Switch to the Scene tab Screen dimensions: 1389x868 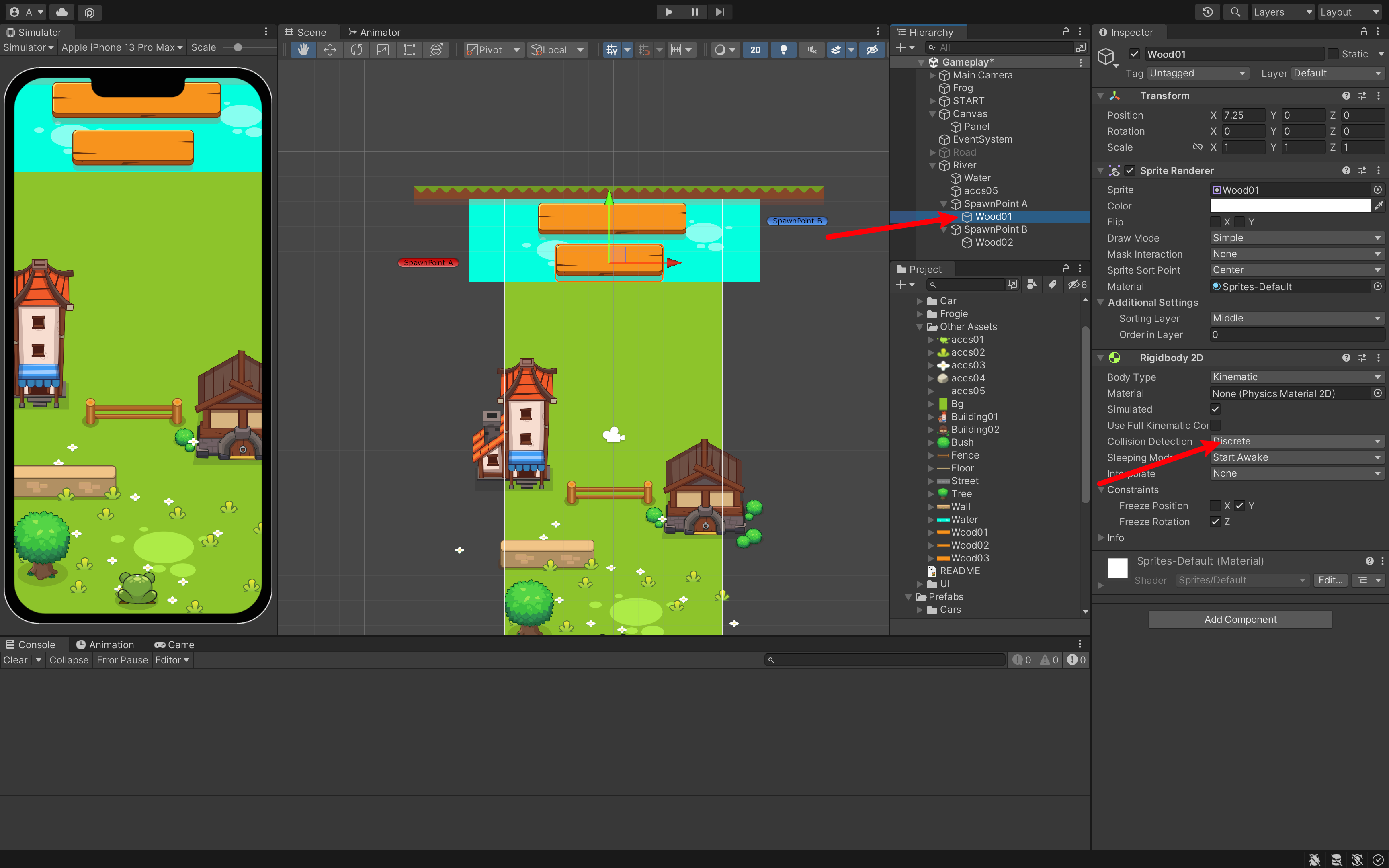point(306,32)
